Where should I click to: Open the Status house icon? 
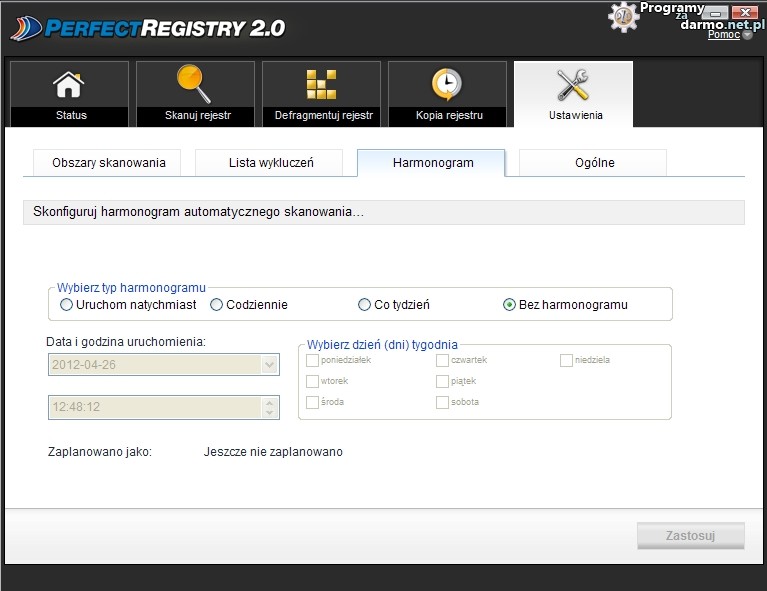(x=69, y=85)
